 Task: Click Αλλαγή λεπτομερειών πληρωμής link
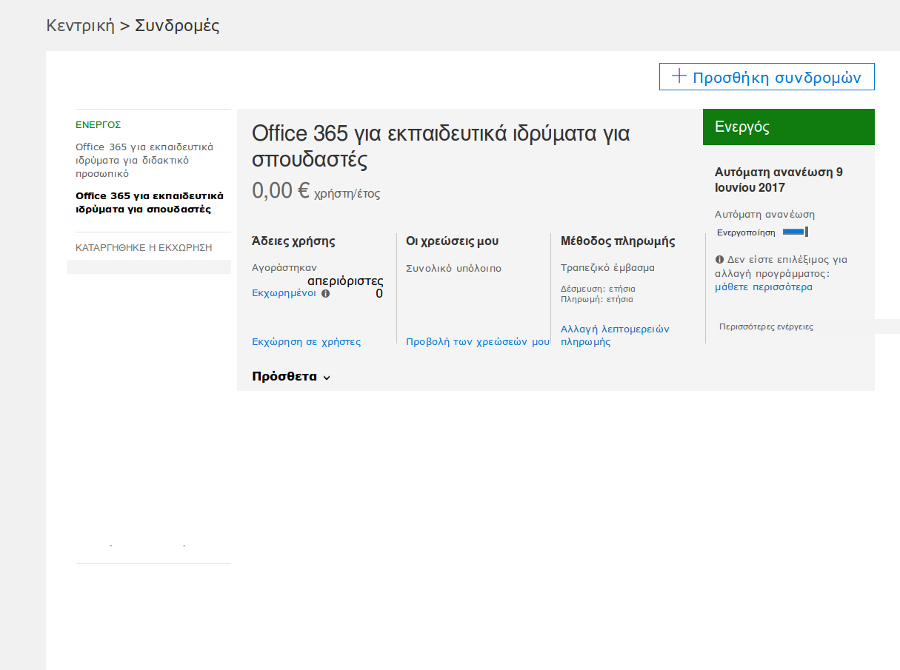tap(614, 335)
